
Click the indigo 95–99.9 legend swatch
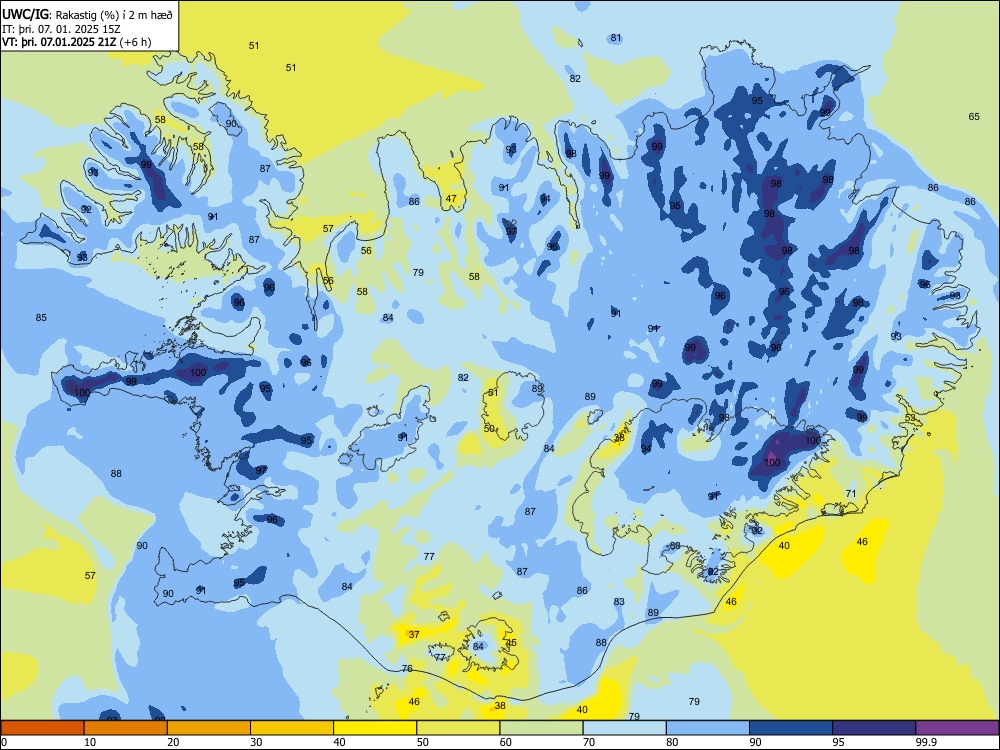tap(874, 728)
